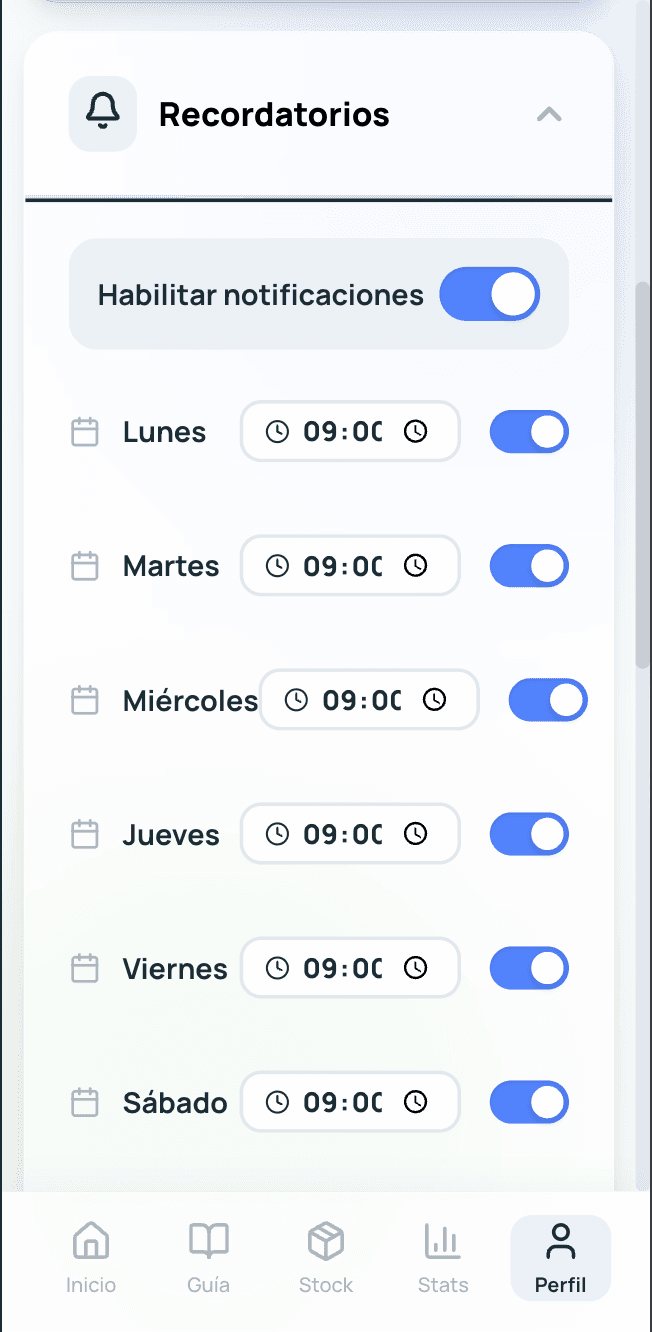The width and height of the screenshot is (652, 1332).
Task: Turn off the Lunes reminder toggle
Action: click(x=529, y=431)
